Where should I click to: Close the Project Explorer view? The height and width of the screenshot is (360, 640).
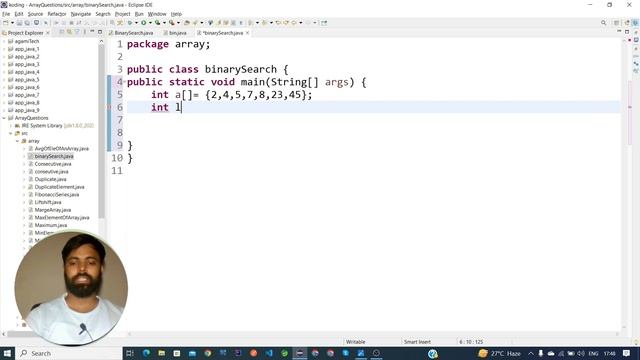click(x=48, y=33)
